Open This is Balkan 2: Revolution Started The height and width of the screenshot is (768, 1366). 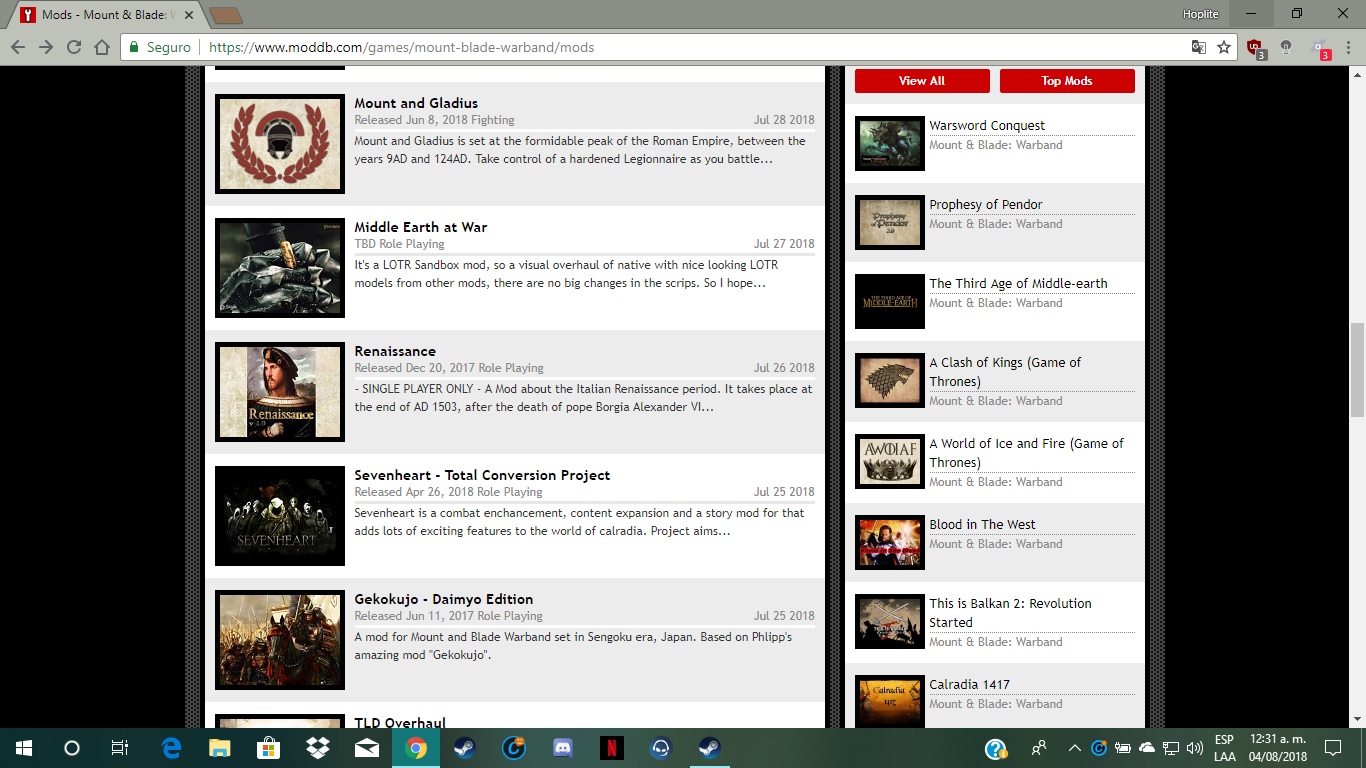[1010, 613]
